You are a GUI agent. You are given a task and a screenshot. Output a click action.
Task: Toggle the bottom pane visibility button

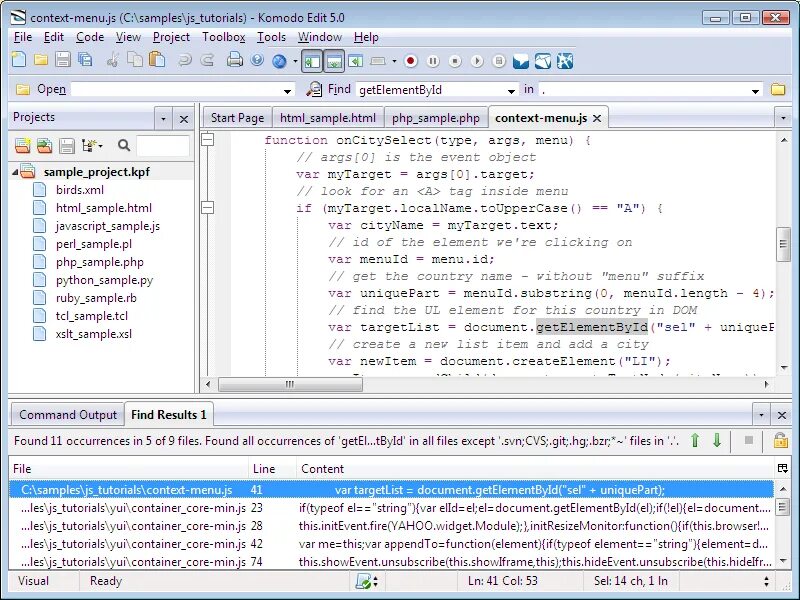(334, 61)
